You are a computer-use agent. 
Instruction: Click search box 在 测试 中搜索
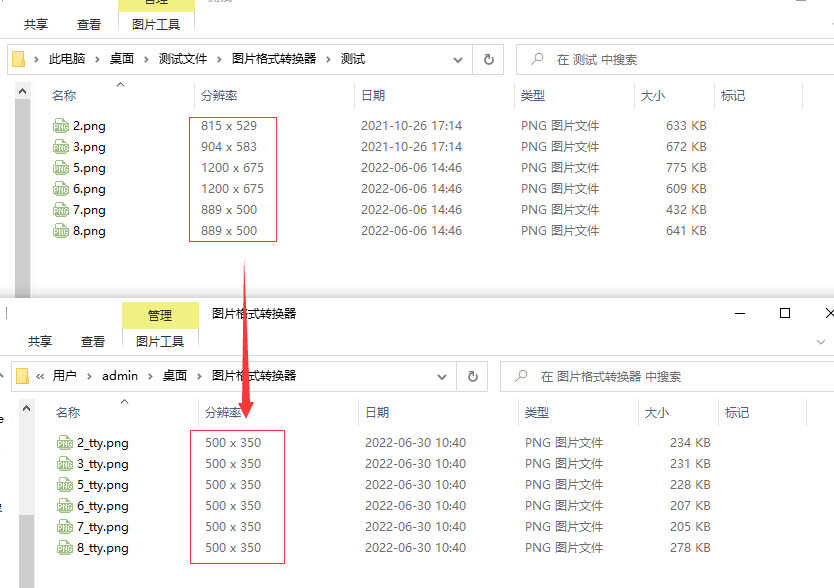pos(675,59)
